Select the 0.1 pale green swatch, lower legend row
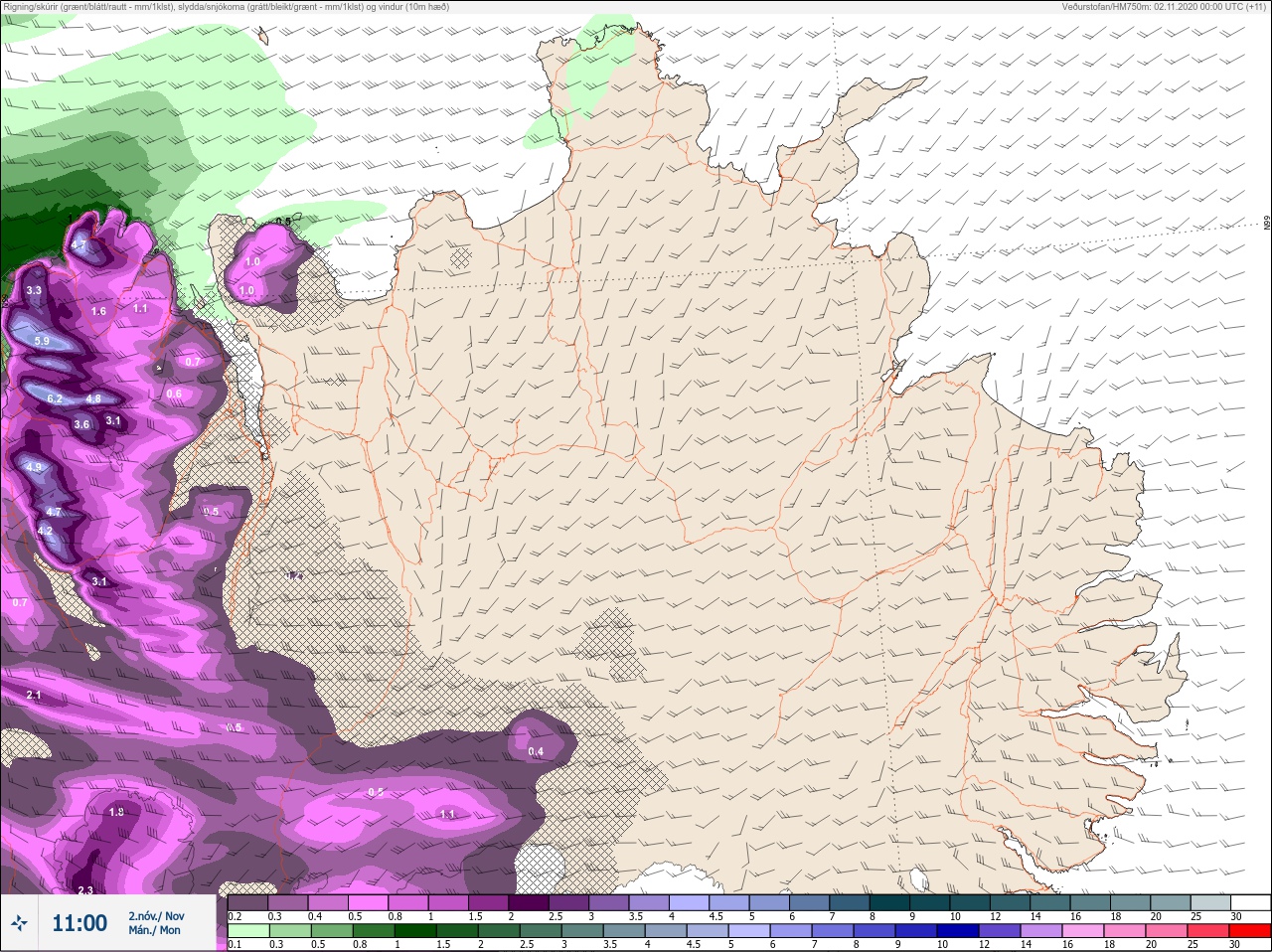 (x=247, y=931)
